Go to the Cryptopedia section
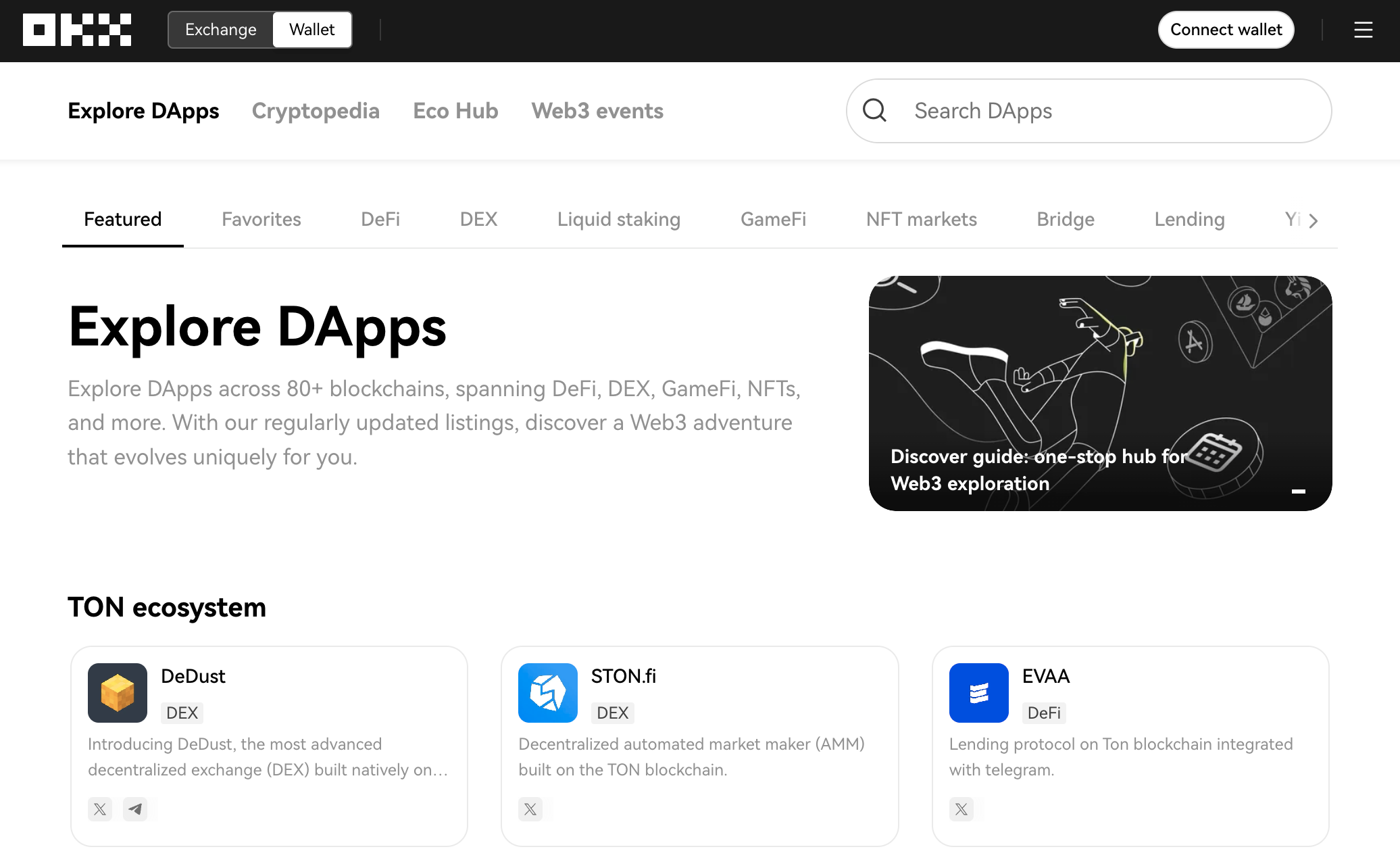 coord(316,111)
